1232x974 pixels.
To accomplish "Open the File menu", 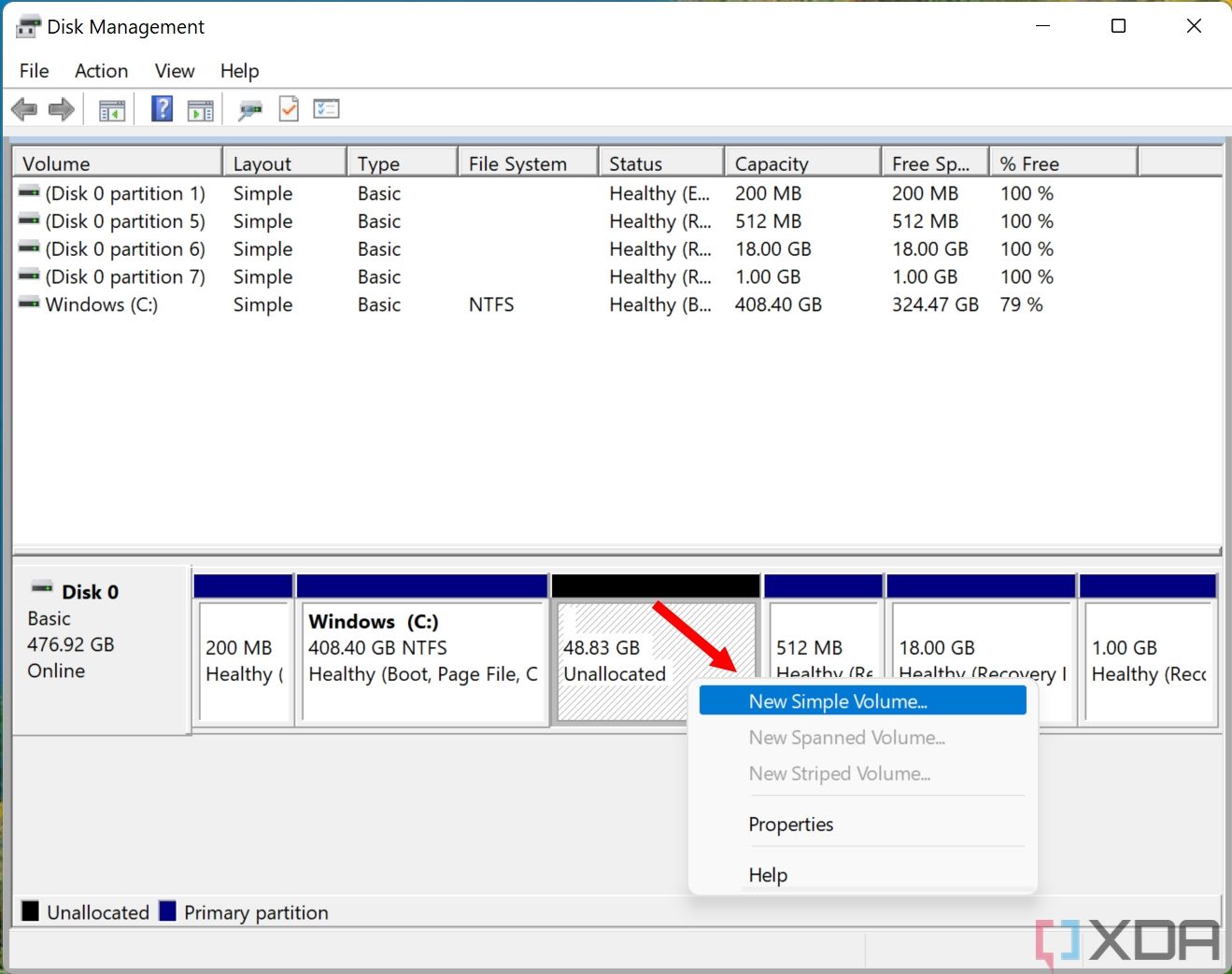I will (33, 70).
